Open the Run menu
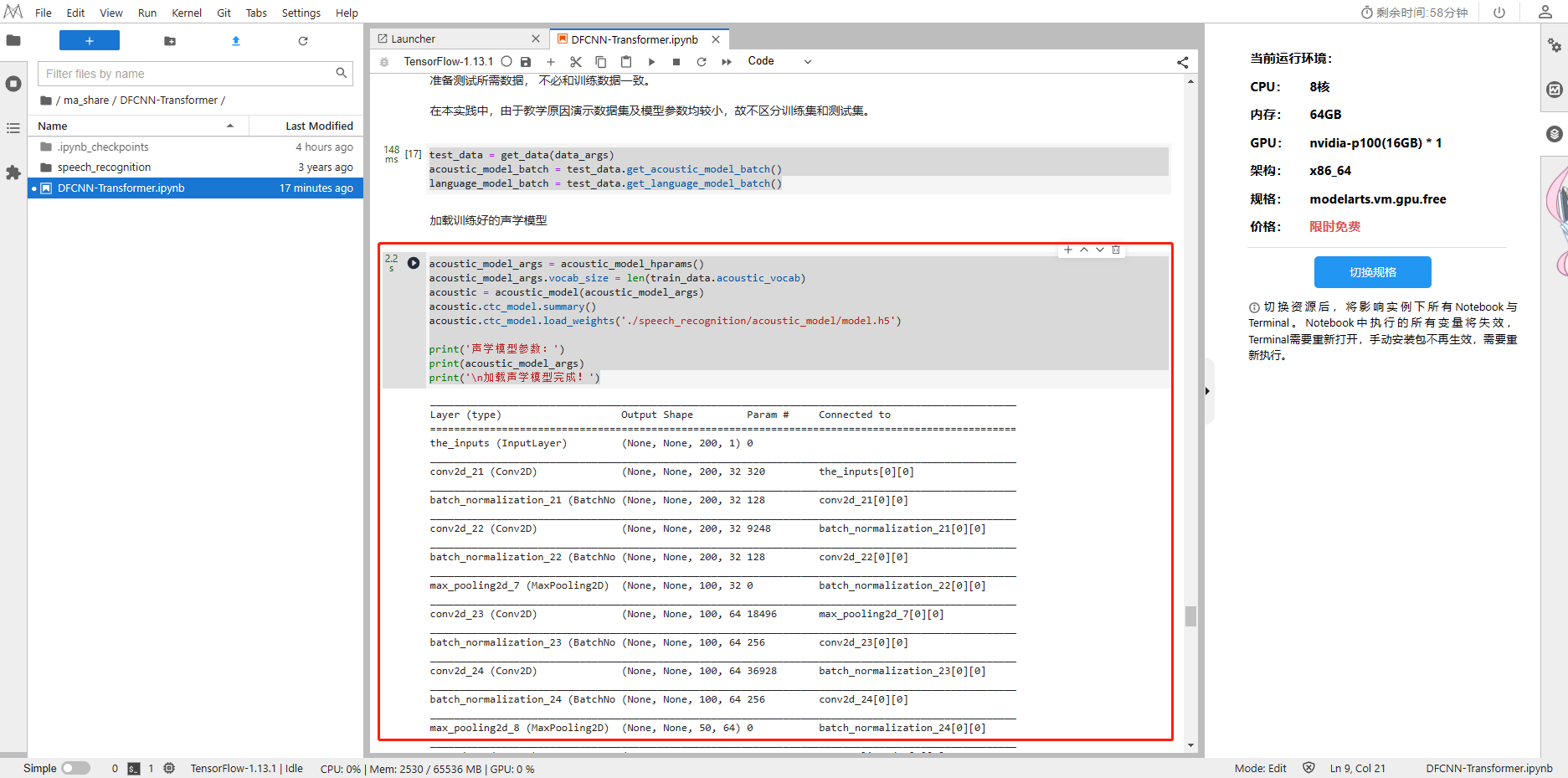 (147, 13)
